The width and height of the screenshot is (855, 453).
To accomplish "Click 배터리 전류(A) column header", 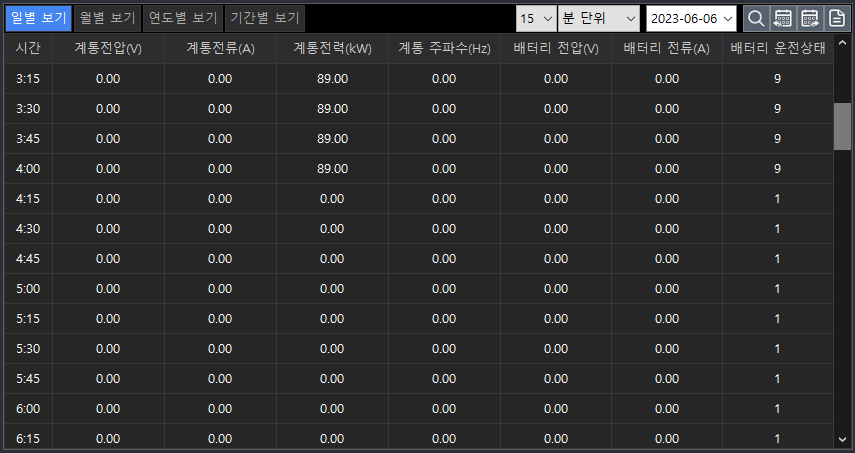I will coord(666,49).
